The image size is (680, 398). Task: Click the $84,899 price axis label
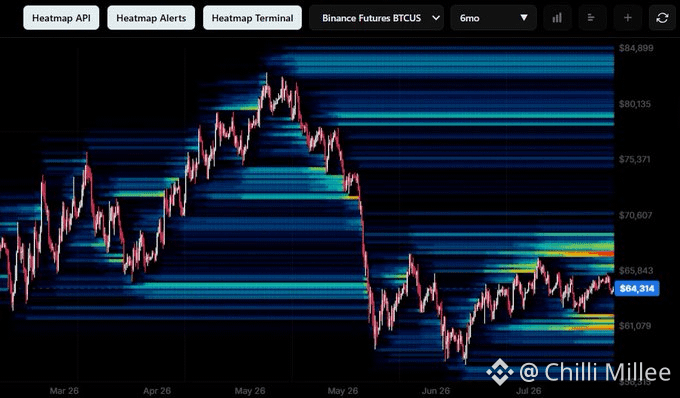636,48
